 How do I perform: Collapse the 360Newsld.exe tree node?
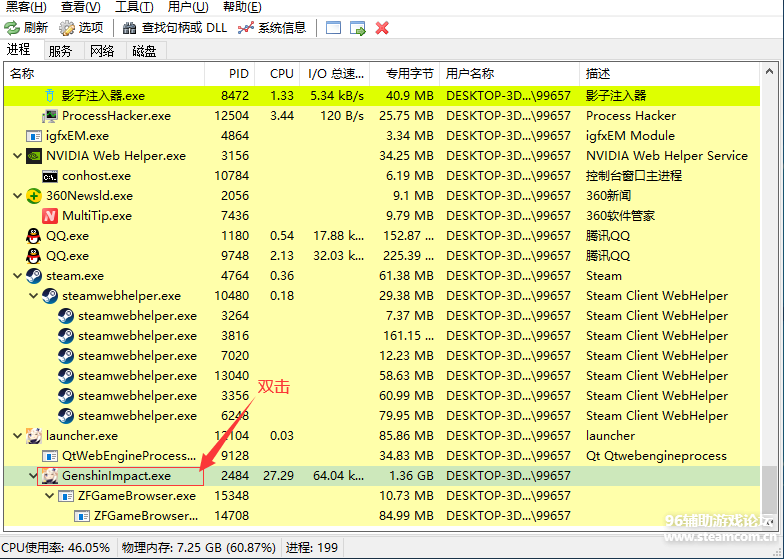pyautogui.click(x=18, y=196)
